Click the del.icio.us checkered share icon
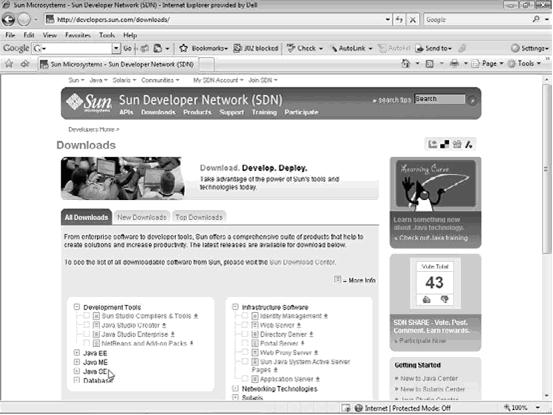 point(445,144)
